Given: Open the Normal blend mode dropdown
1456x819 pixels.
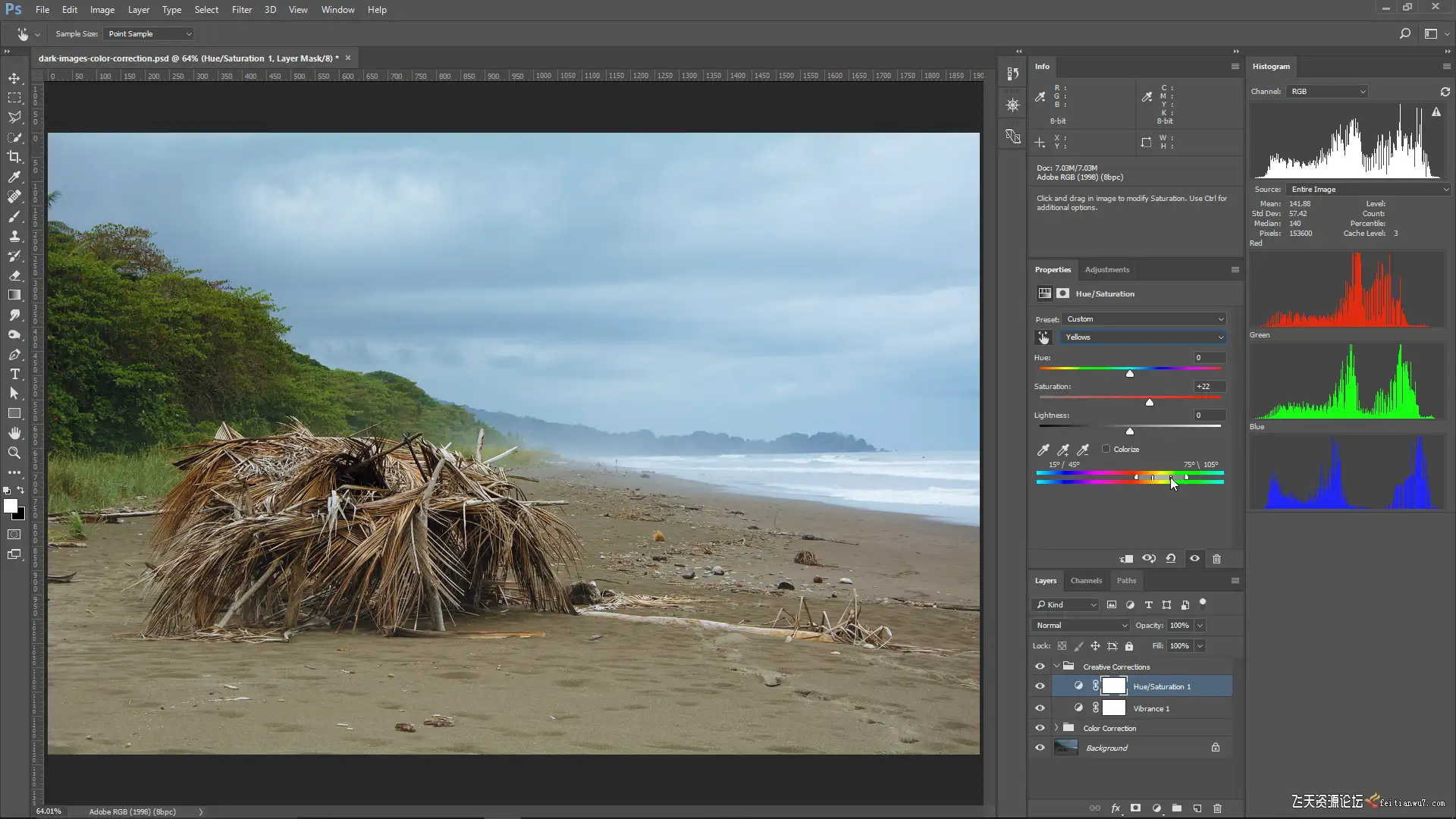Looking at the screenshot, I should (1080, 626).
